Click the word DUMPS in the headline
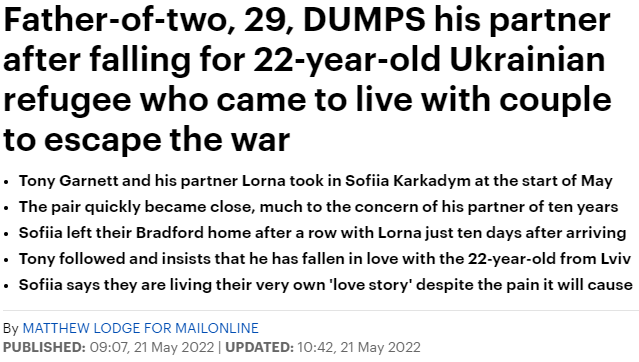 click(364, 20)
